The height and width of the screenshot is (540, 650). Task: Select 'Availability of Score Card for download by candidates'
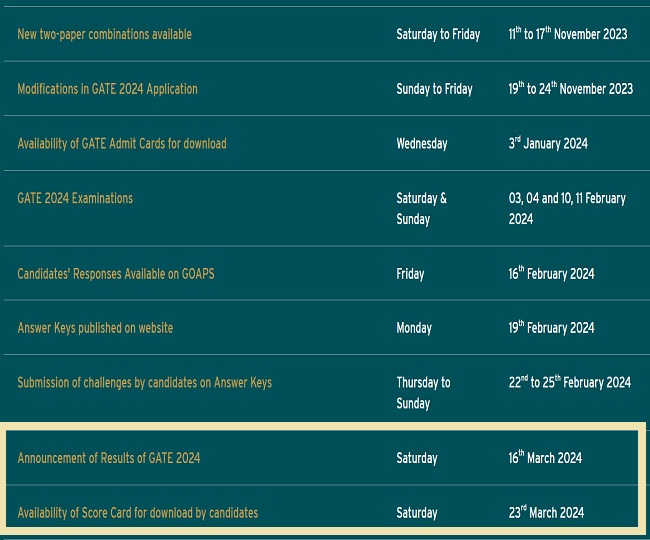137,513
